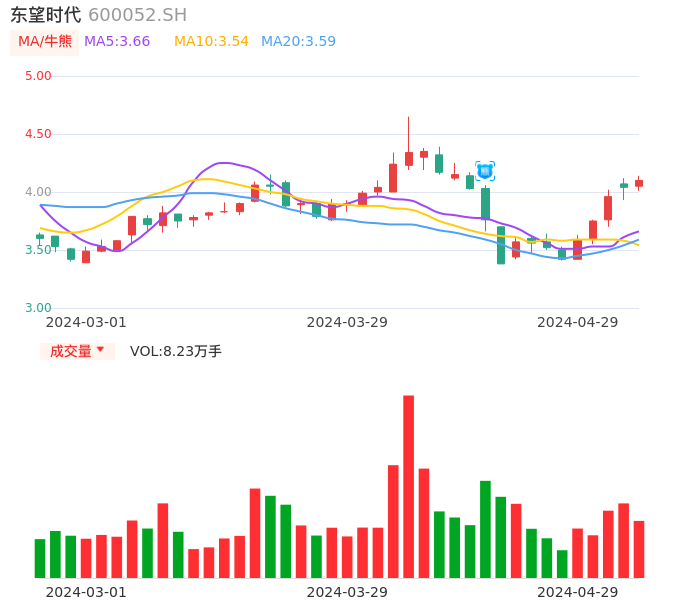
Task: Click the blue bear marker icon on chart
Action: (485, 171)
